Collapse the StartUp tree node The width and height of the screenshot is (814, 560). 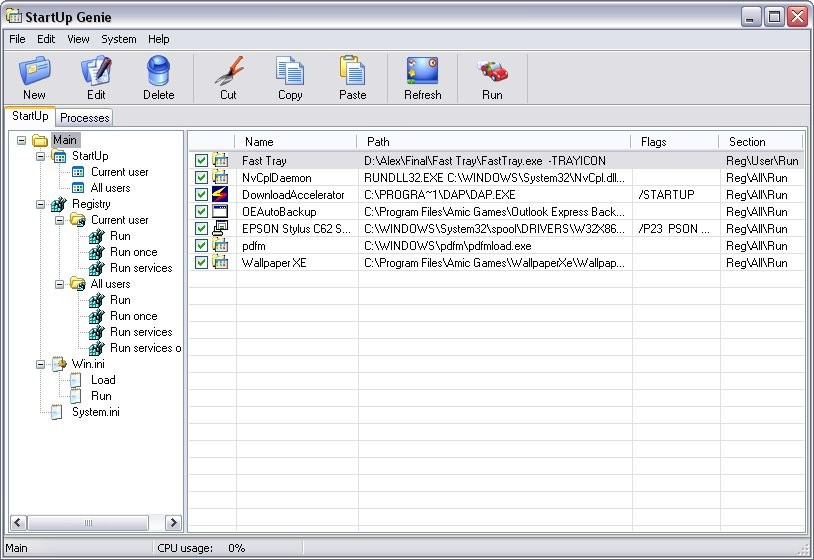40,156
